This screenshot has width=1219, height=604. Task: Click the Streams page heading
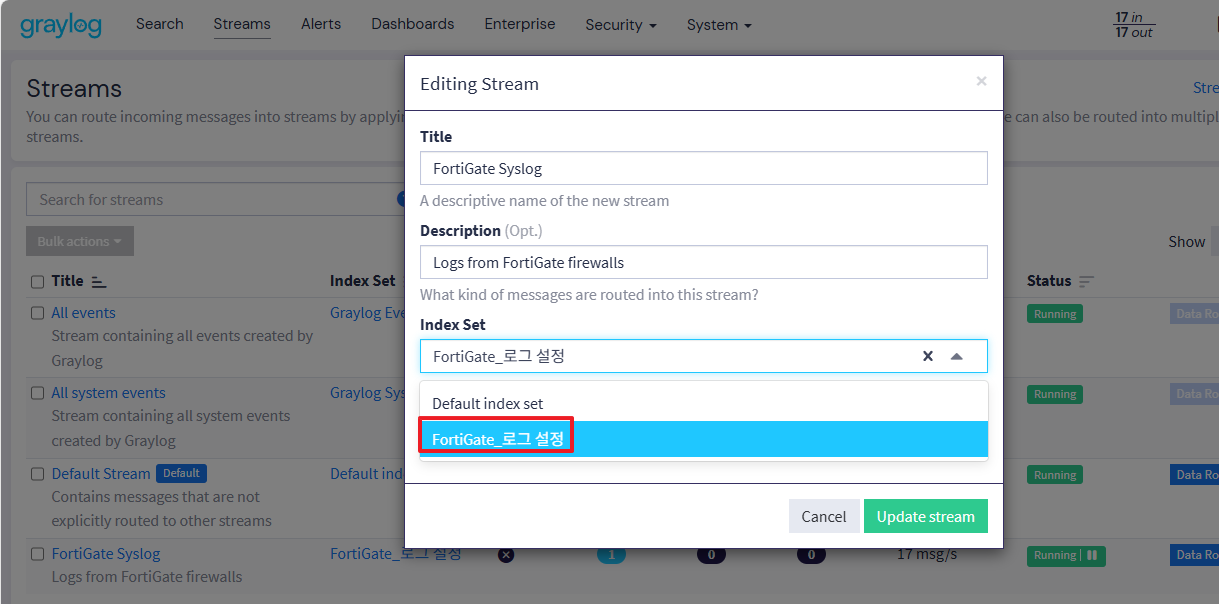pos(74,88)
